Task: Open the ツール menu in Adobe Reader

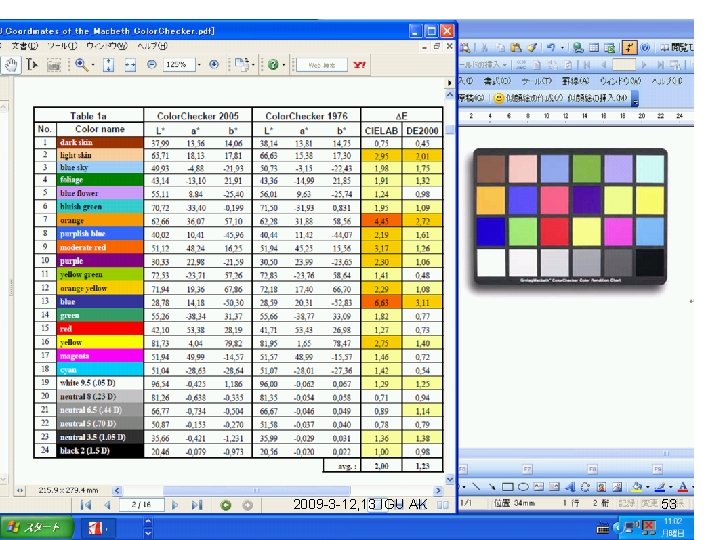Action: 62,46
